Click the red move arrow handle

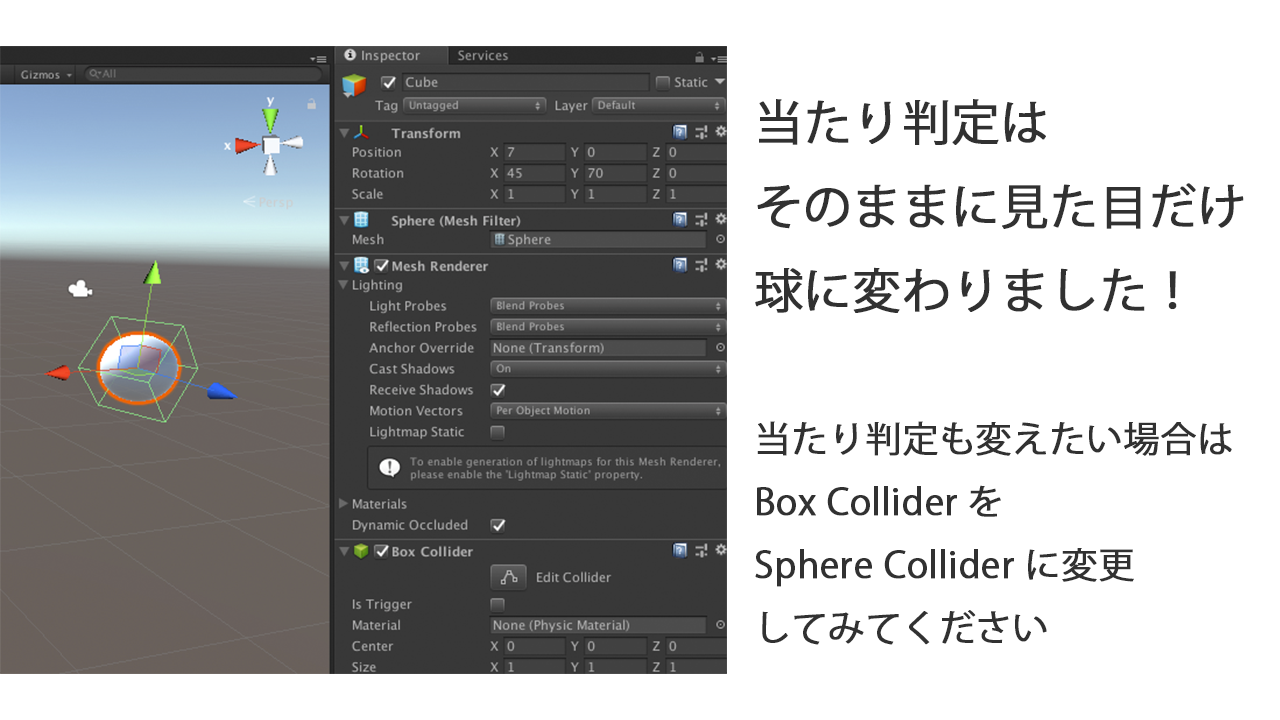coord(58,372)
